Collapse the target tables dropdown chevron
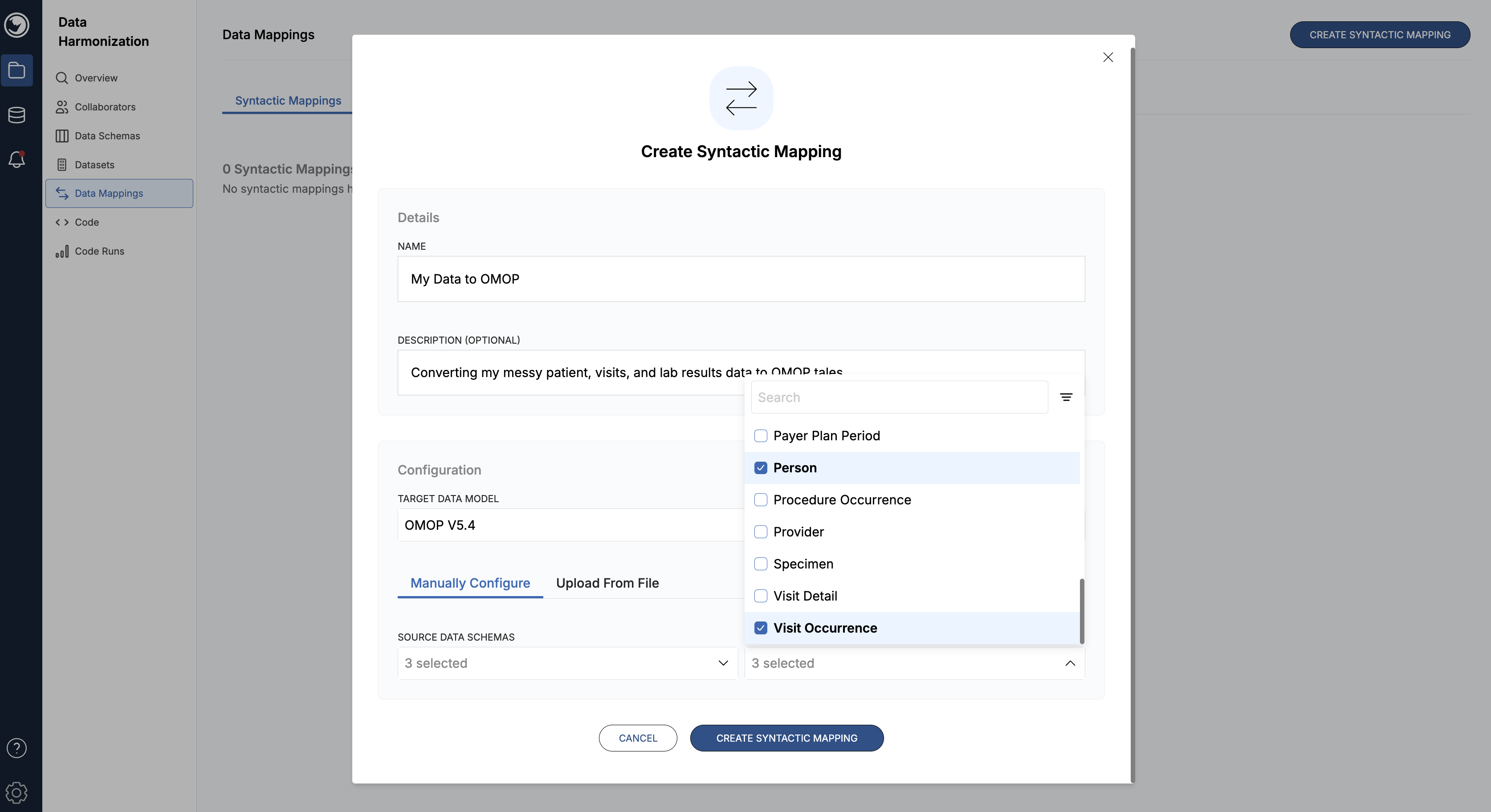Screen dimensions: 1491x812 pos(1070,663)
